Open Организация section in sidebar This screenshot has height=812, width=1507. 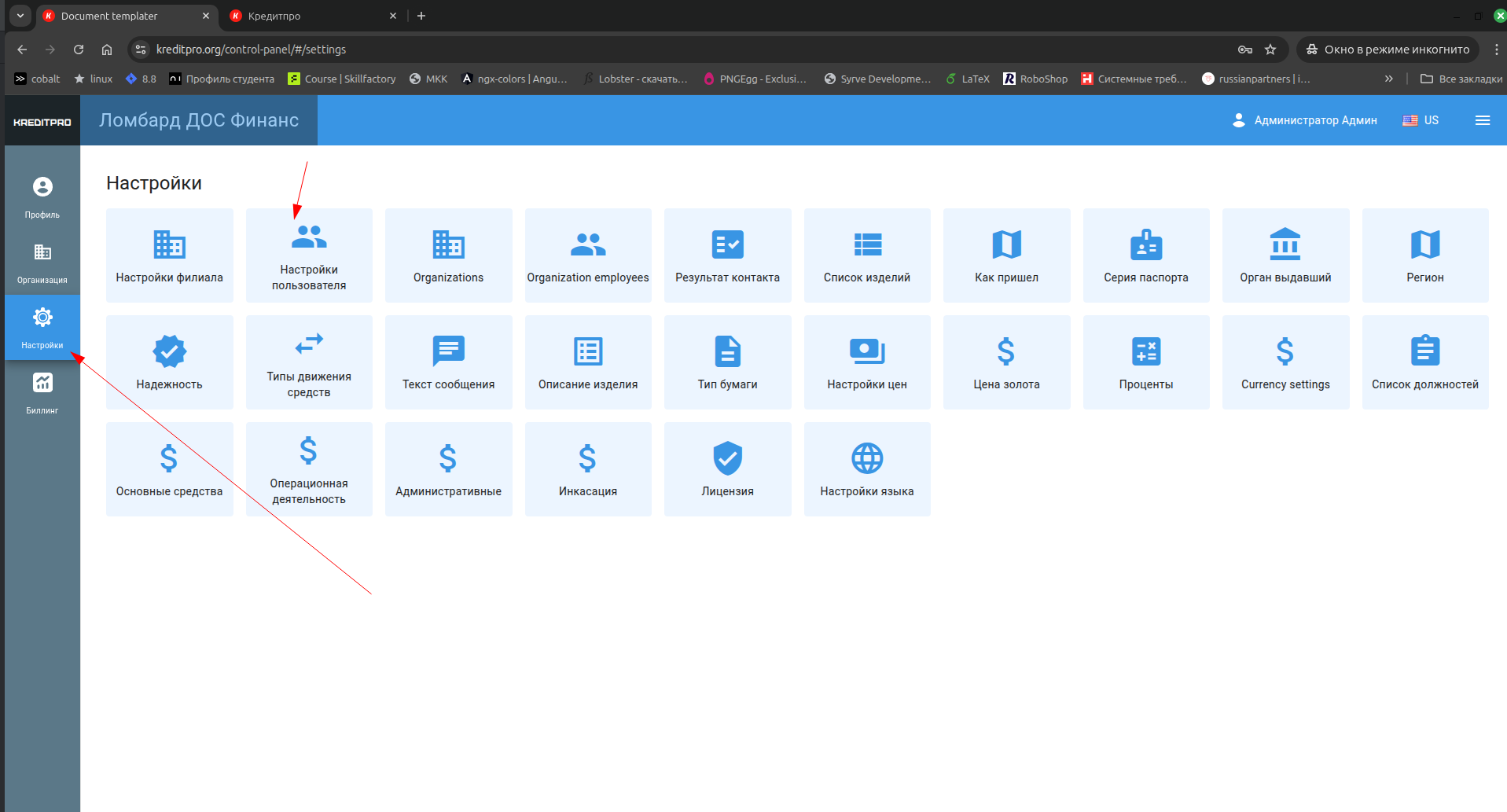(42, 263)
